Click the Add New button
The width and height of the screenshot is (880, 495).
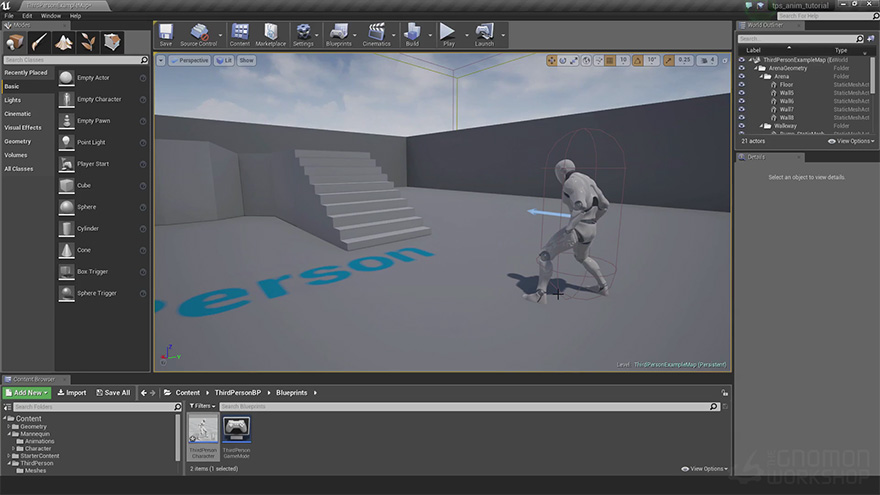click(26, 393)
